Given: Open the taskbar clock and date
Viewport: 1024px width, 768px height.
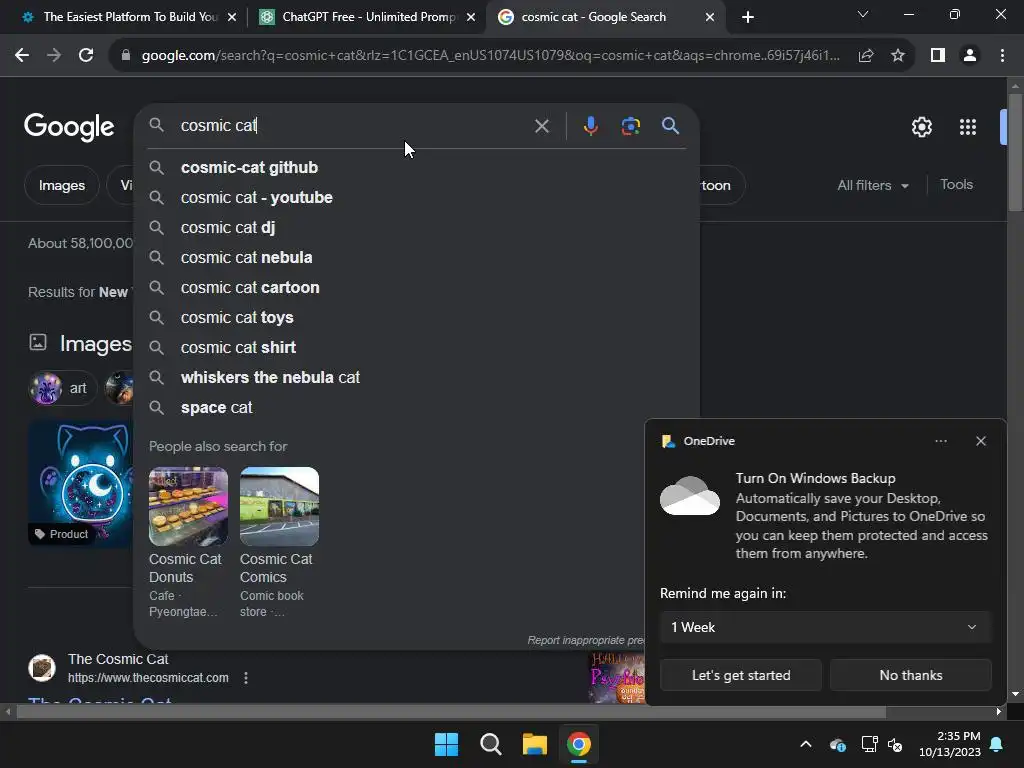Looking at the screenshot, I should pos(950,744).
